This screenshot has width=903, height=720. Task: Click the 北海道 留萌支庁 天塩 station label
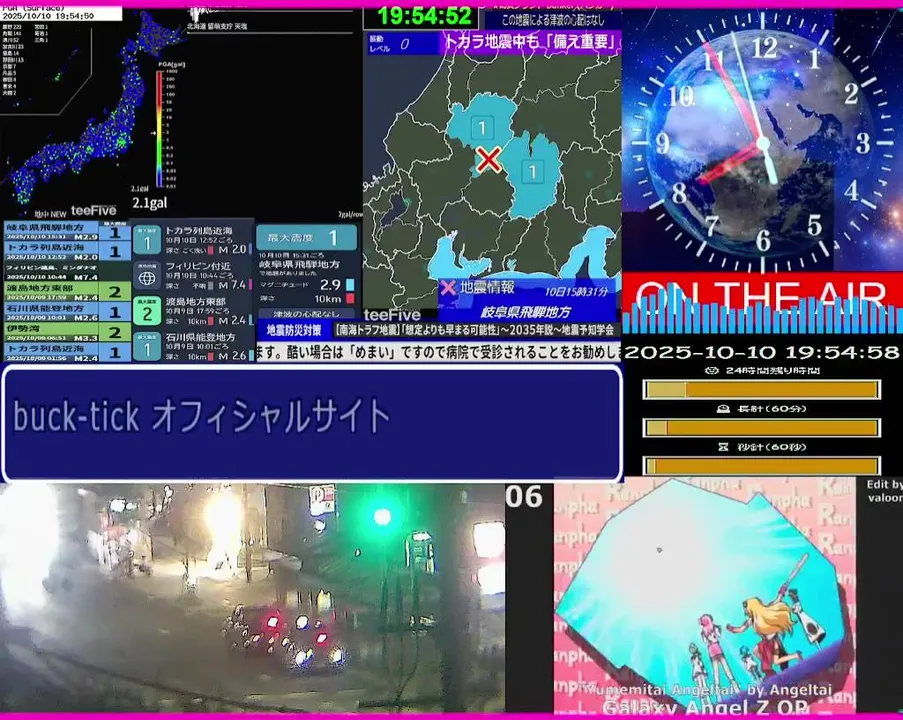(217, 26)
